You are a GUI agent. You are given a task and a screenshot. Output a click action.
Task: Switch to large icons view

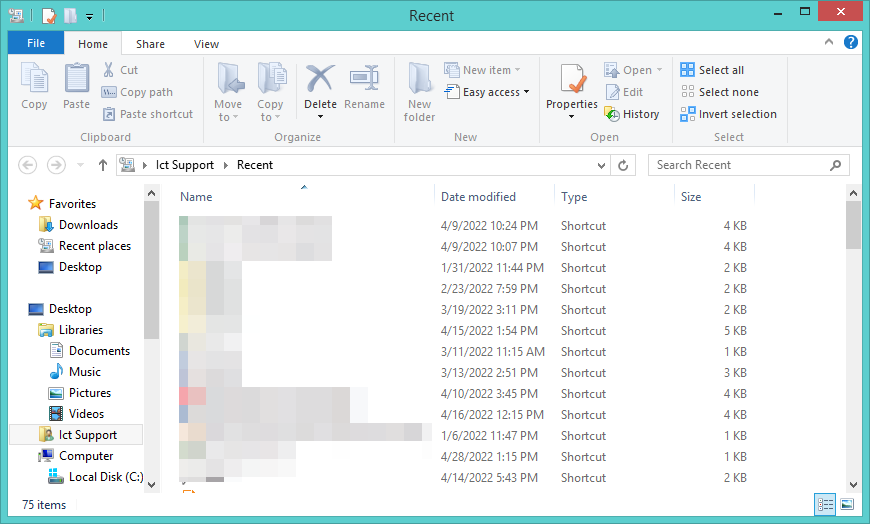[847, 504]
